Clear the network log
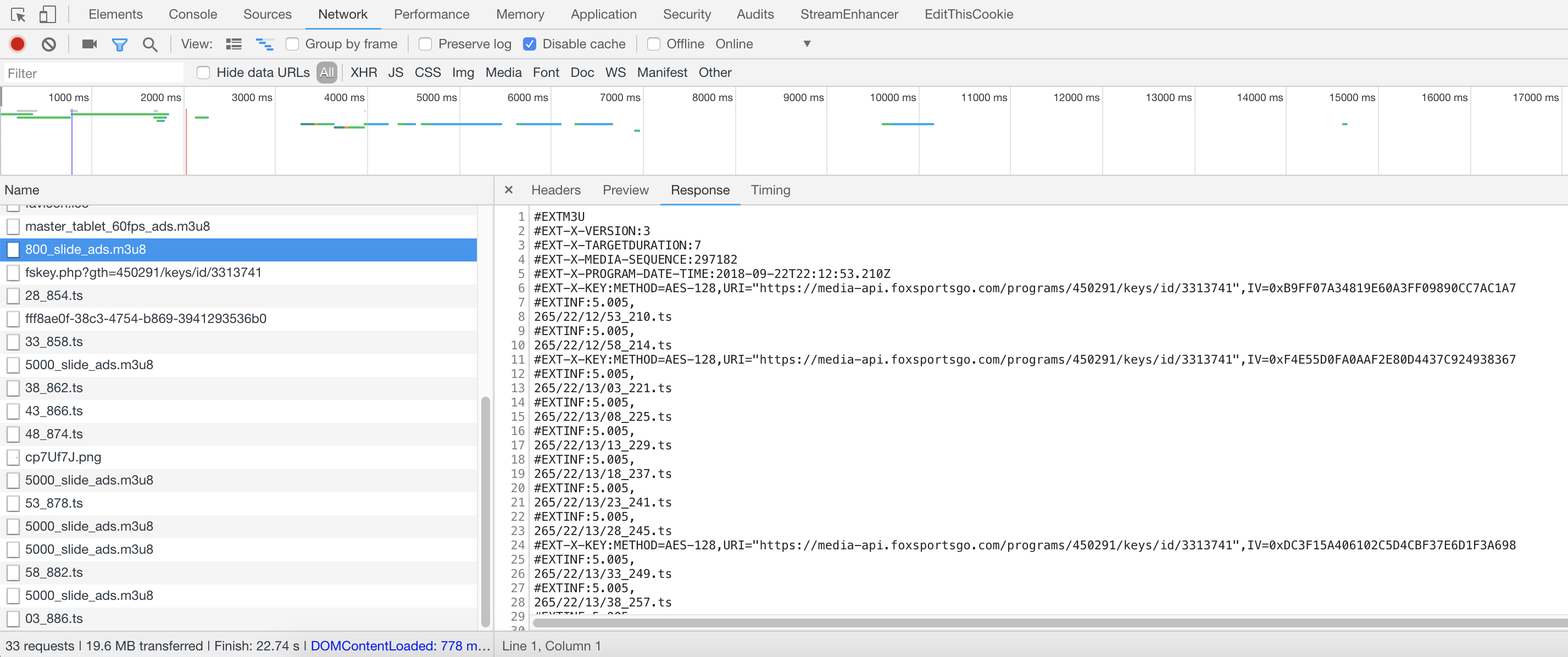The height and width of the screenshot is (657, 1568). (x=49, y=44)
